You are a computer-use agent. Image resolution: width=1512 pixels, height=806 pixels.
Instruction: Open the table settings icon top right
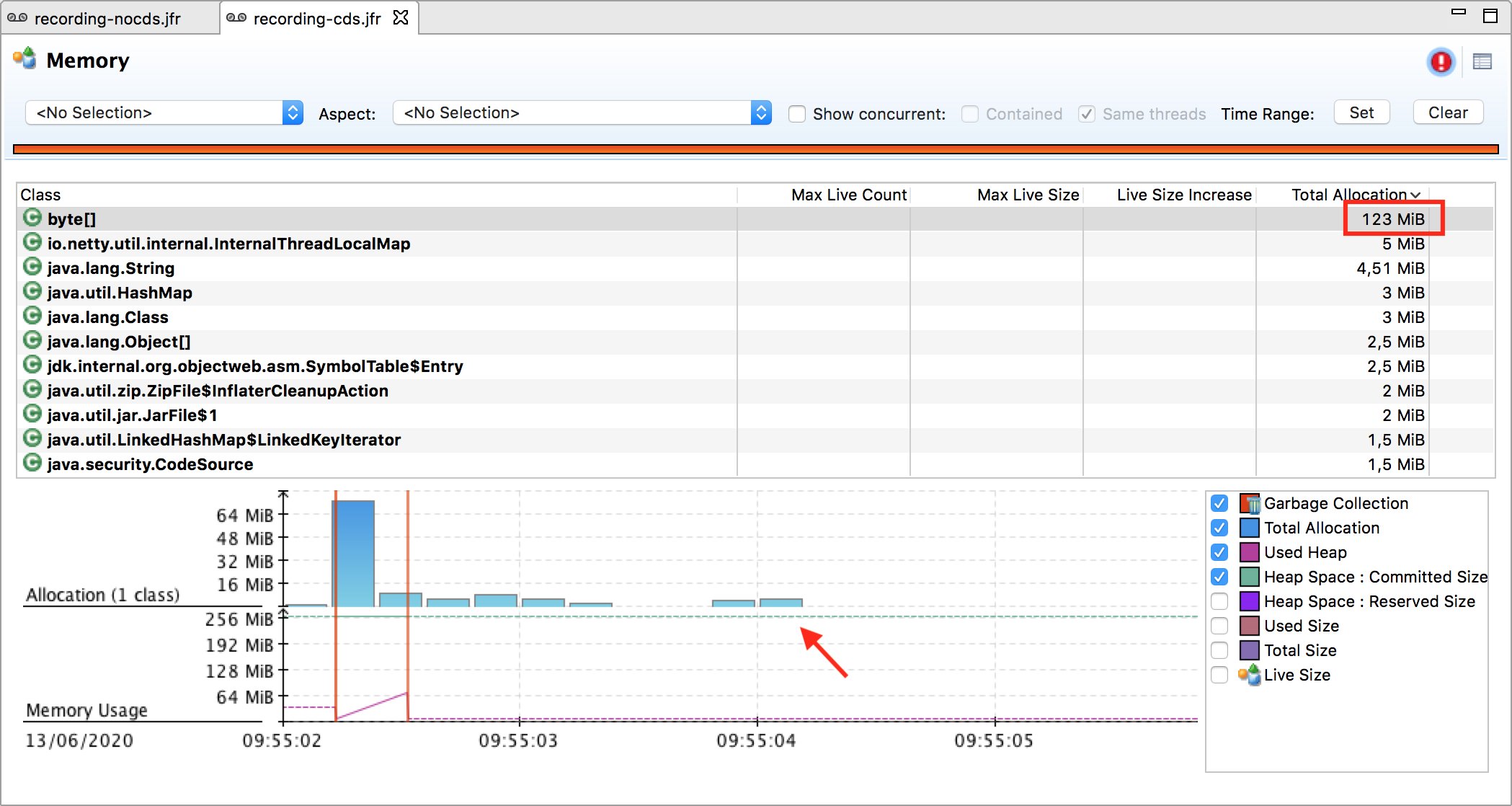pyautogui.click(x=1482, y=62)
